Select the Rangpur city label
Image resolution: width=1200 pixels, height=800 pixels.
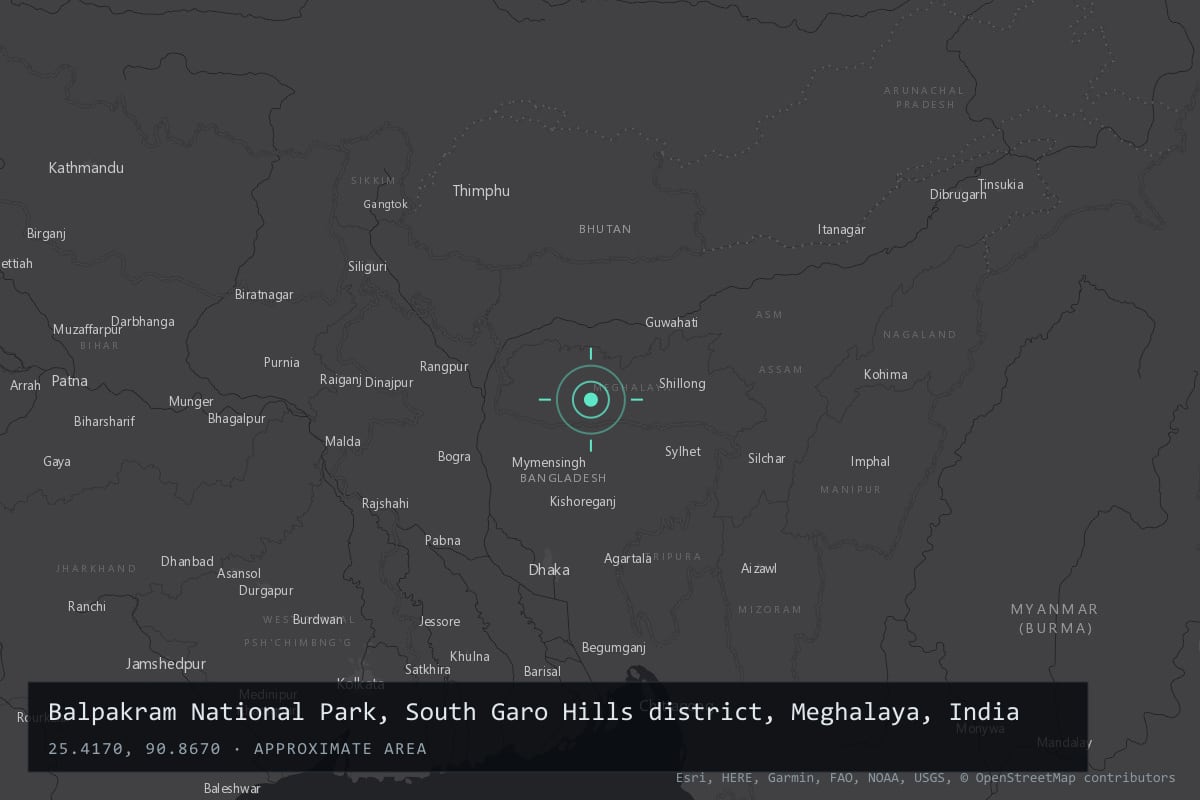pos(444,367)
